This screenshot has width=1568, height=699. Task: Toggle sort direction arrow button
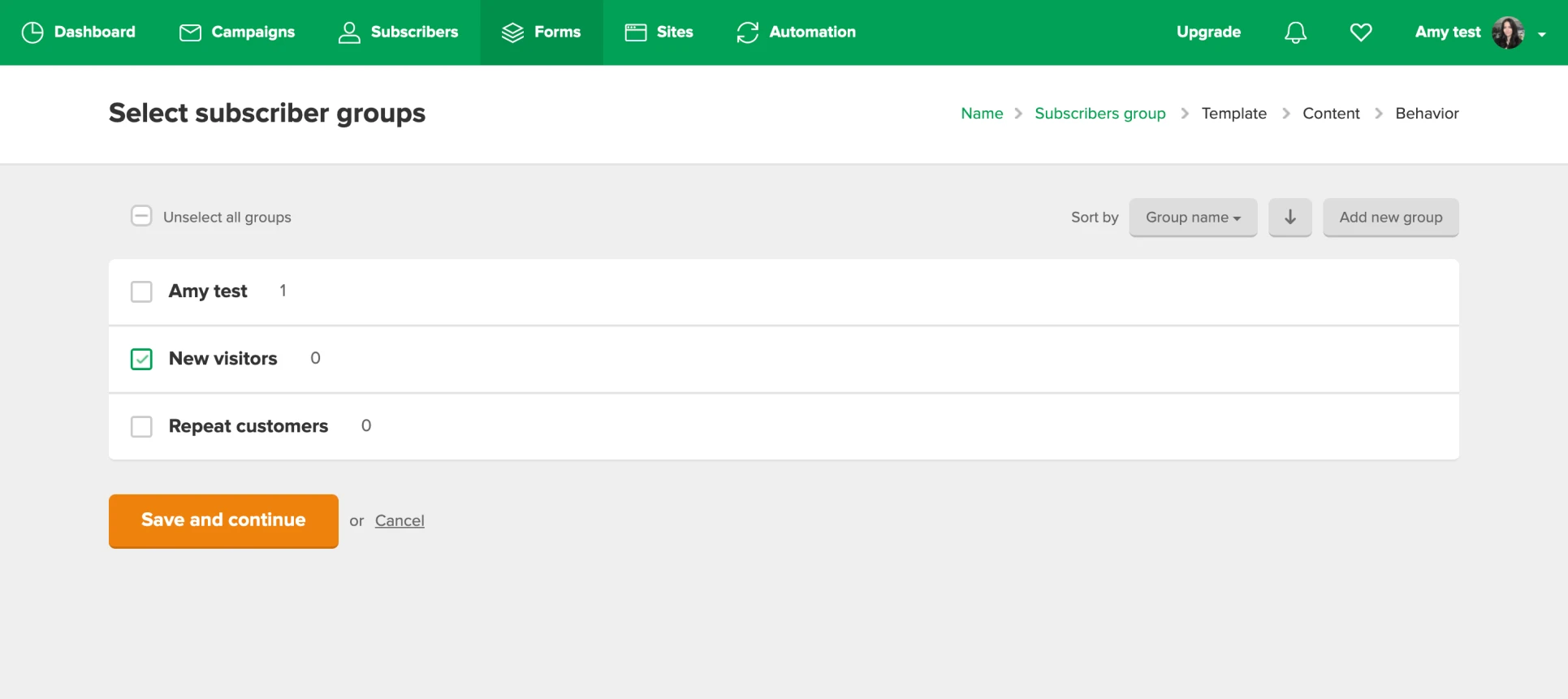point(1289,218)
